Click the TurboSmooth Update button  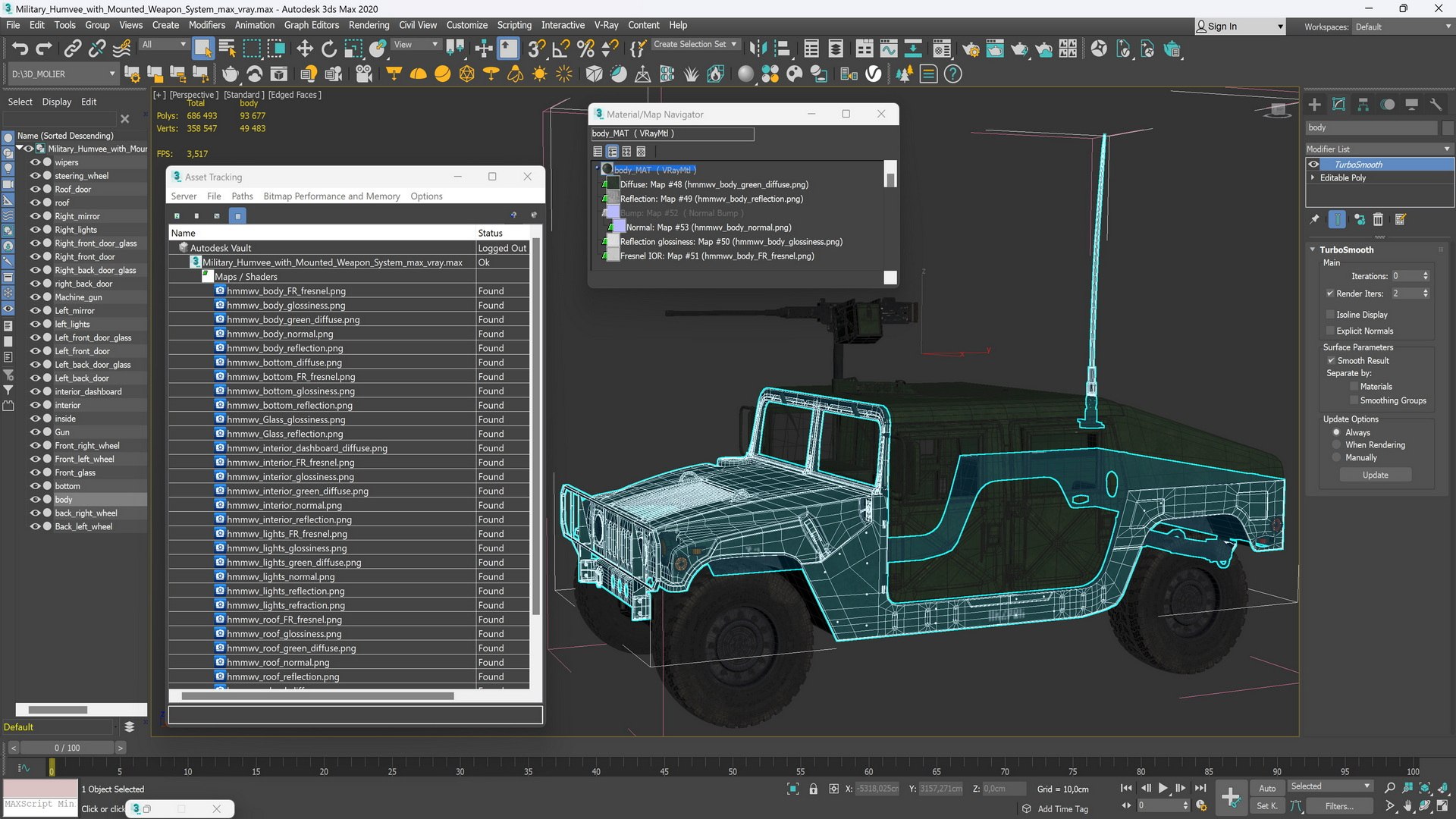click(x=1375, y=475)
